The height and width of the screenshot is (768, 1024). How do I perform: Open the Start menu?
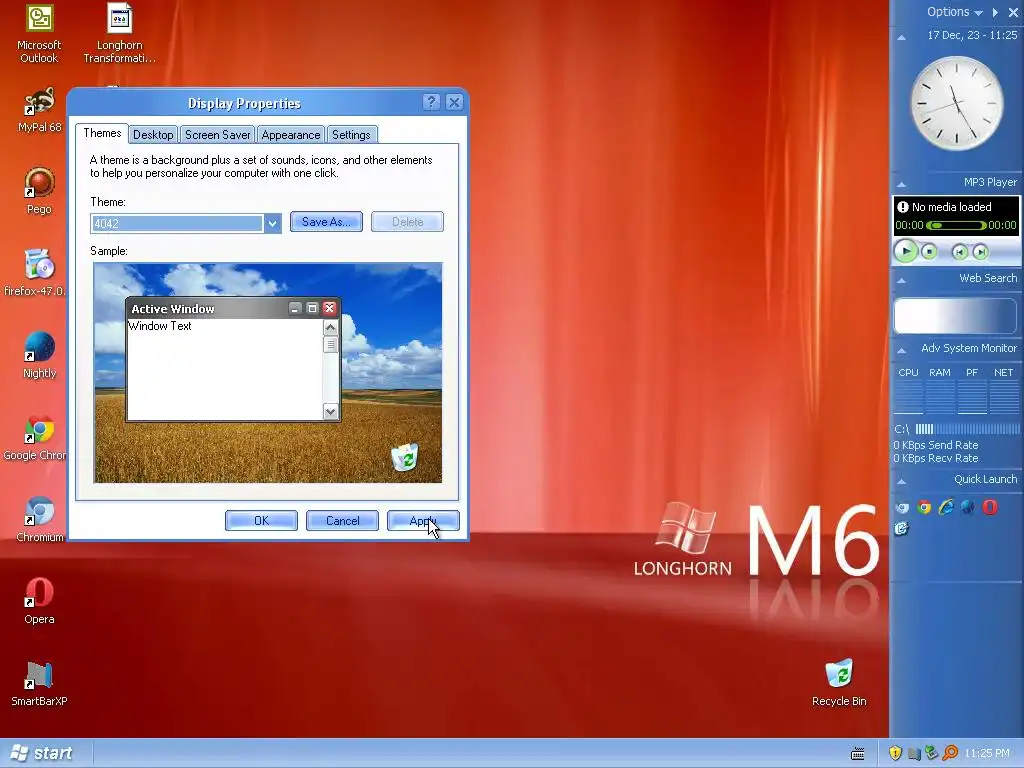[41, 753]
